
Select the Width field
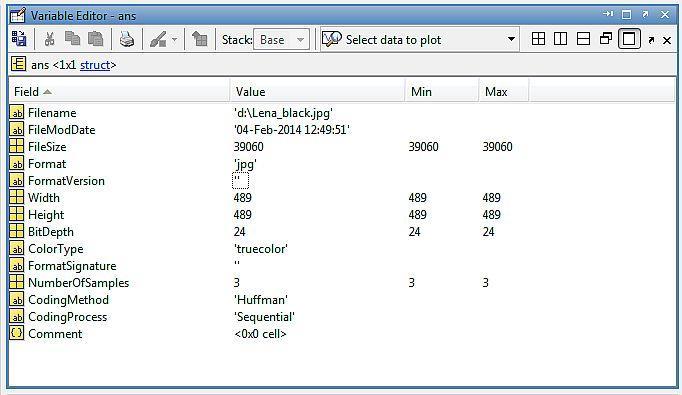pos(43,198)
